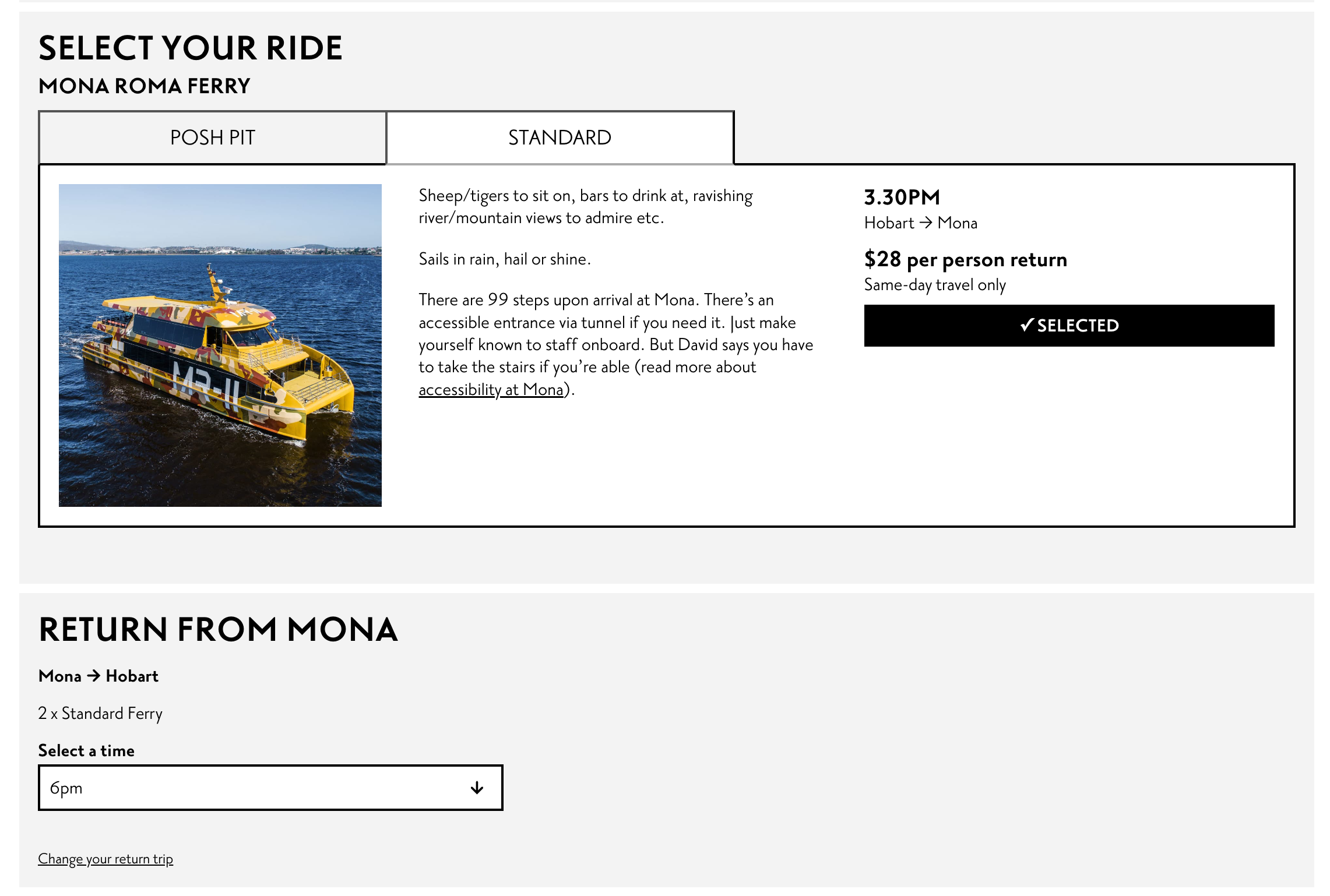Click the down arrow in time selector

pyautogui.click(x=477, y=788)
